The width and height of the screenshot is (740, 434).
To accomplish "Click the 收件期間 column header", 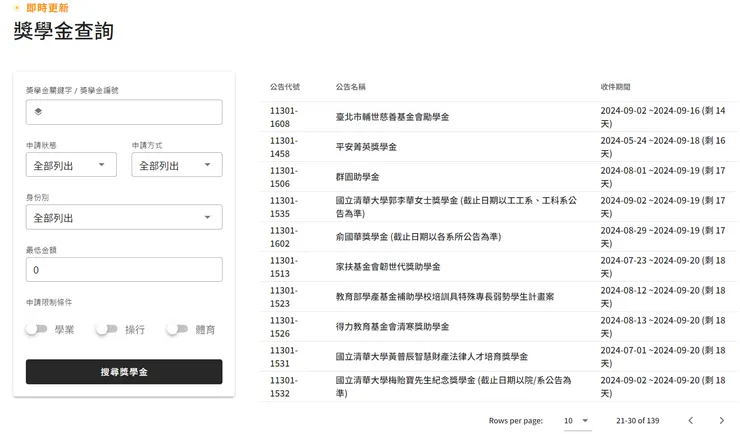I will coord(615,87).
